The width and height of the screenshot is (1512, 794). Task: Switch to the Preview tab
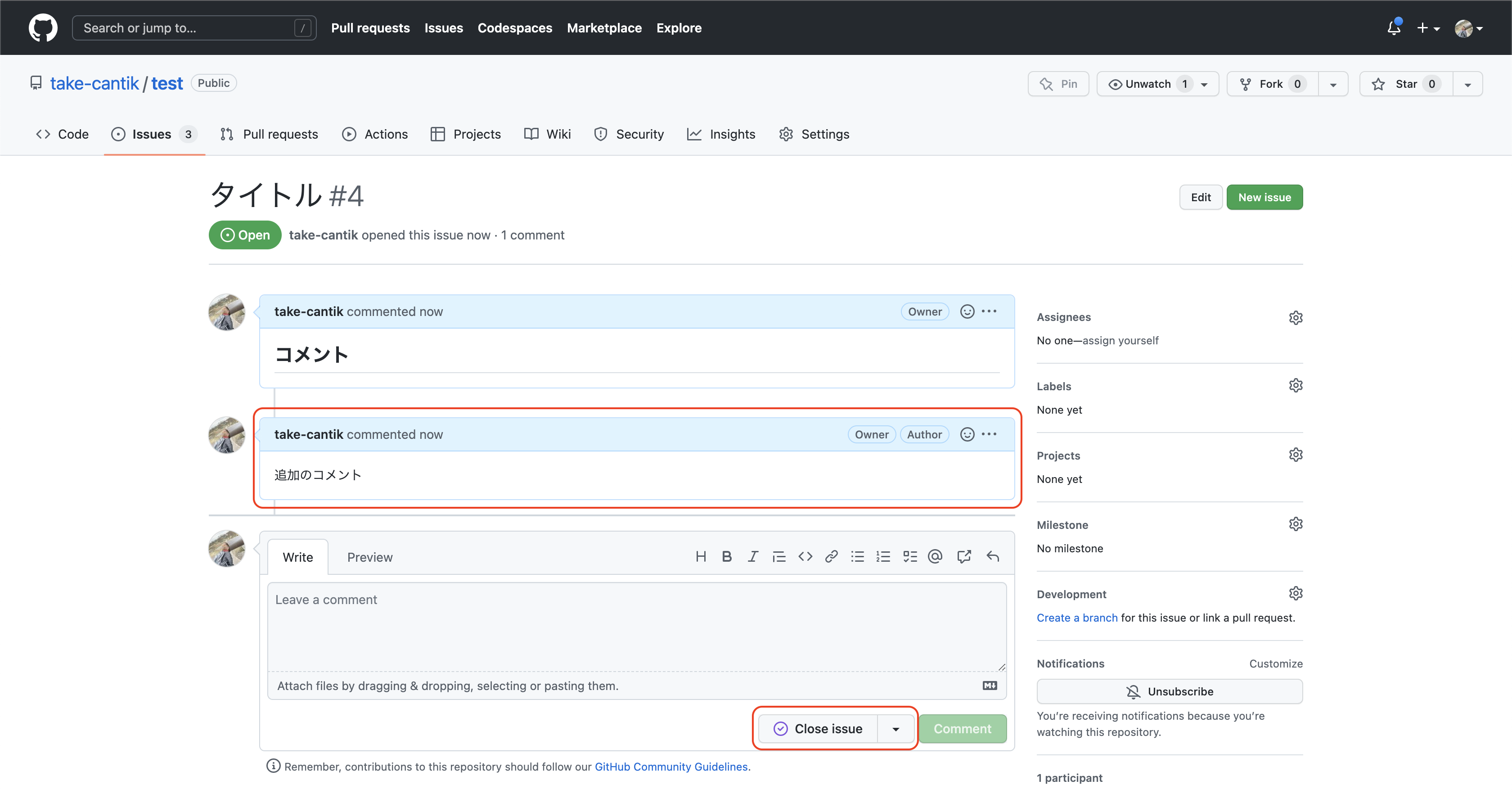coord(370,557)
